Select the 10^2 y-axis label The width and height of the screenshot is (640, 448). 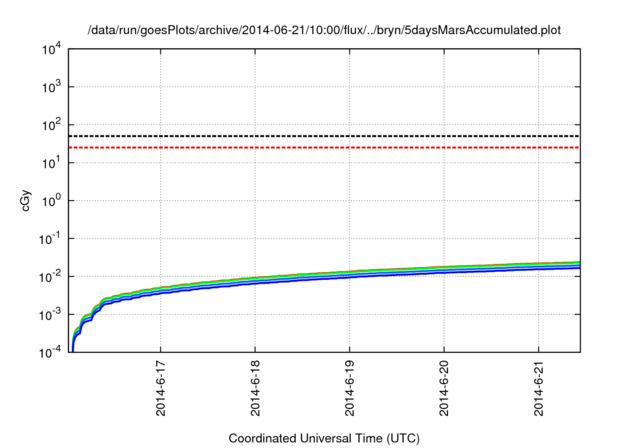(51, 125)
